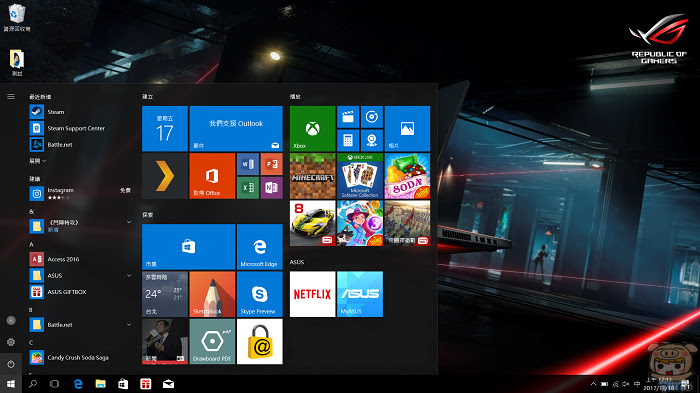Show hidden system tray icons

[593, 384]
